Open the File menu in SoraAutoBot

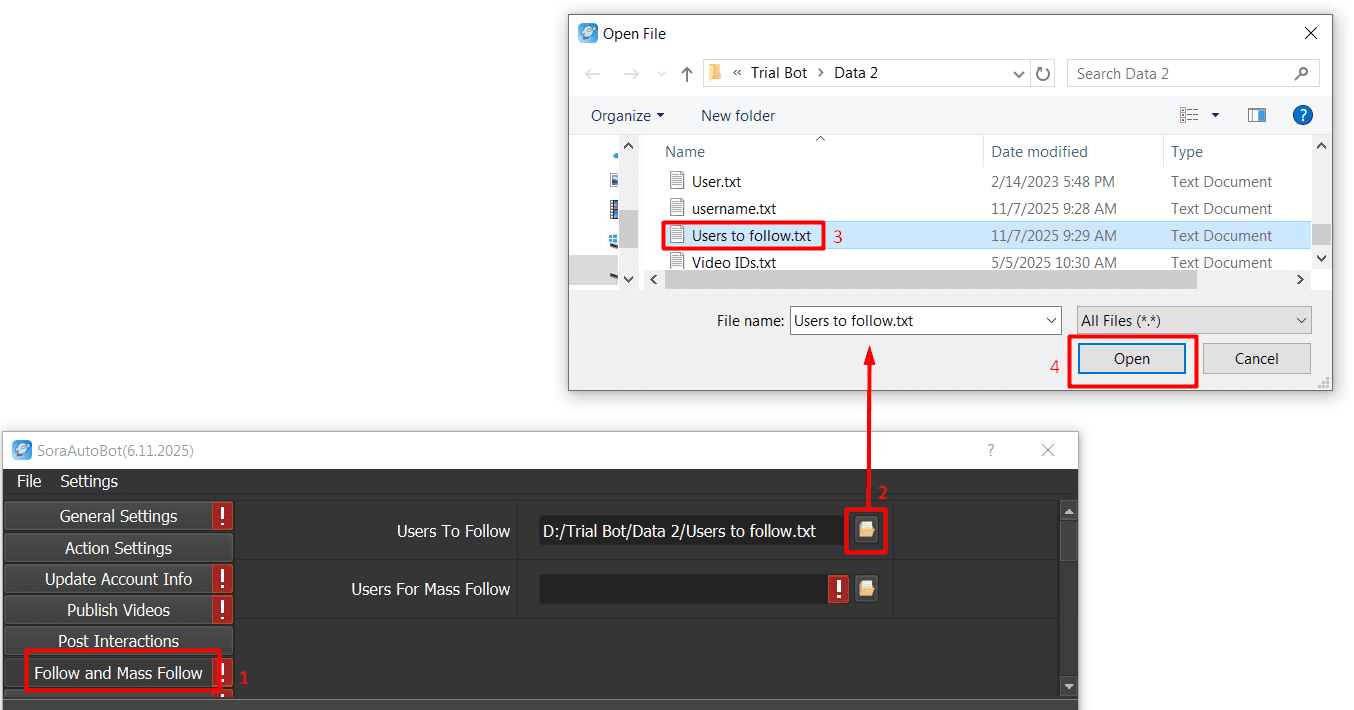click(x=28, y=481)
